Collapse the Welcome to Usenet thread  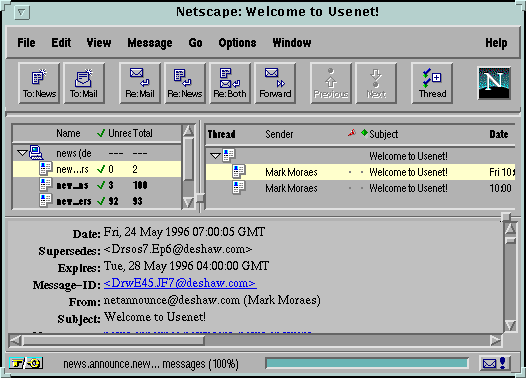(215, 156)
